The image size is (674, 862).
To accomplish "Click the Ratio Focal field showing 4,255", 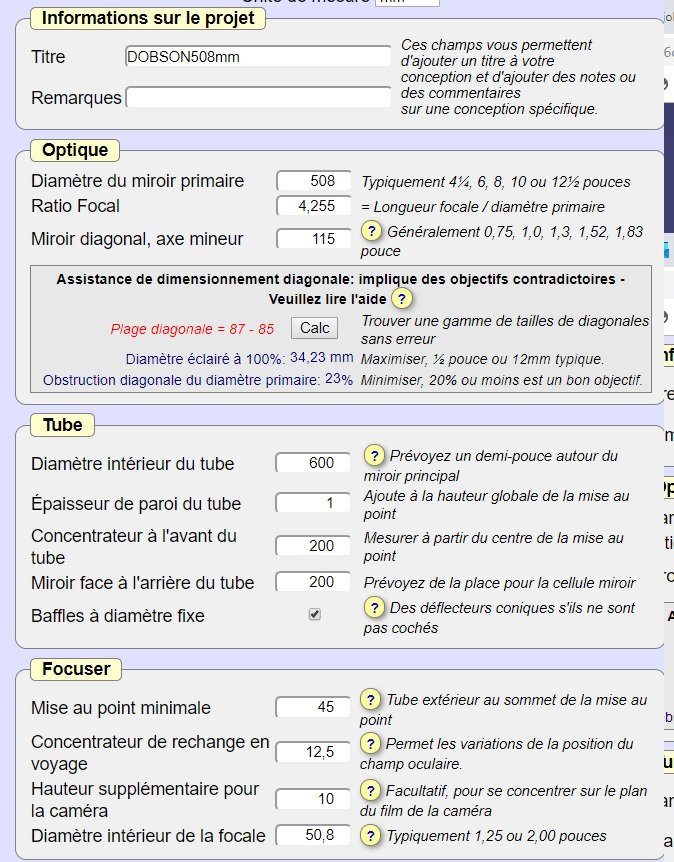I will pos(314,206).
